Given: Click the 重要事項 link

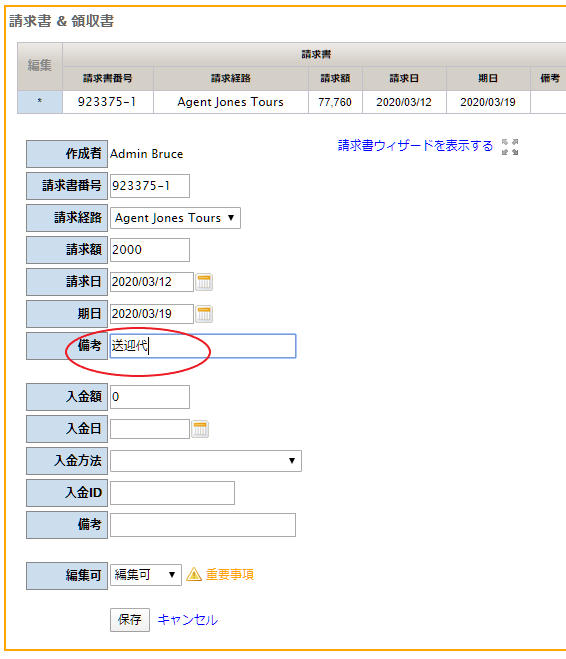Looking at the screenshot, I should tap(230, 575).
